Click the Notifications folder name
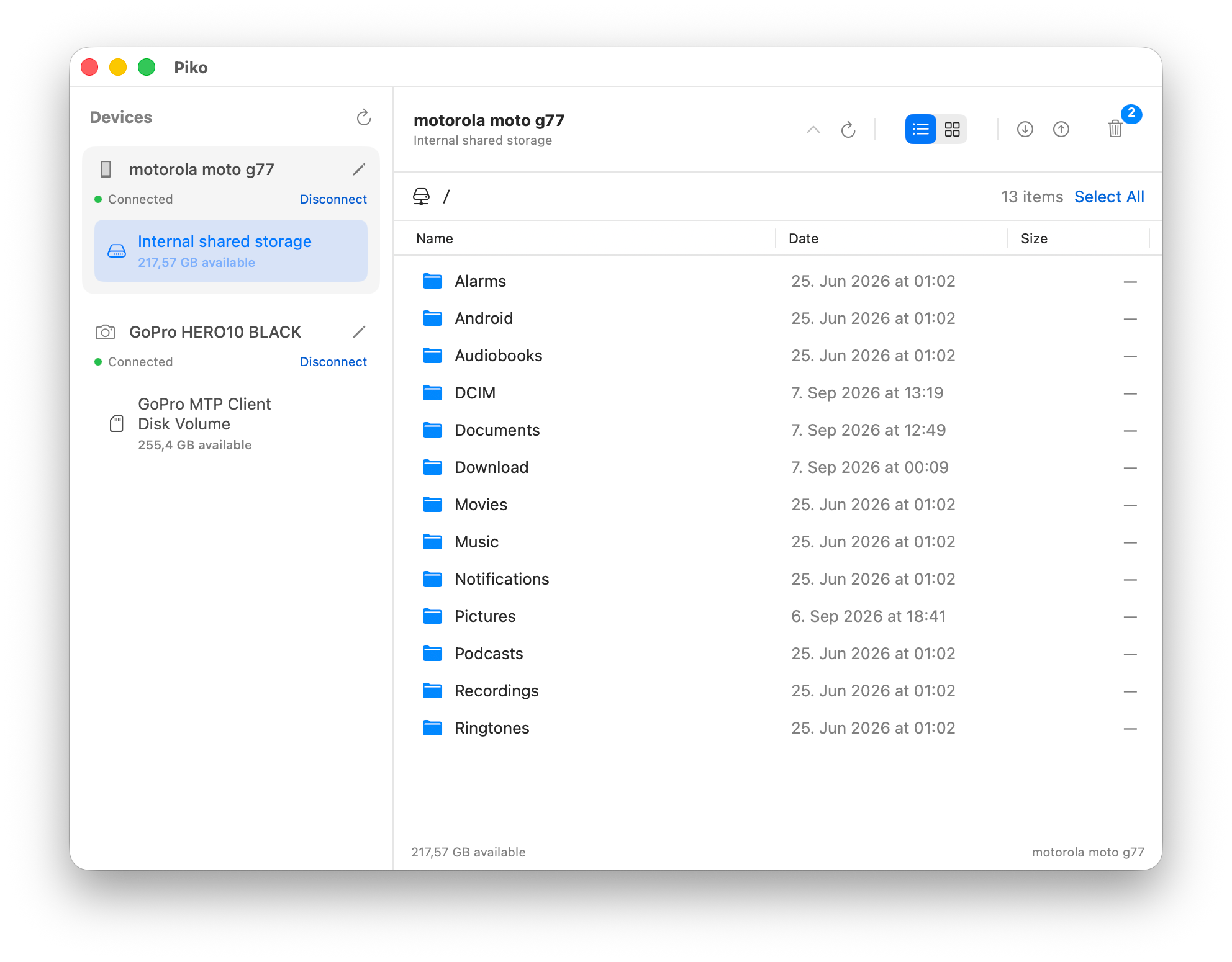 point(502,579)
